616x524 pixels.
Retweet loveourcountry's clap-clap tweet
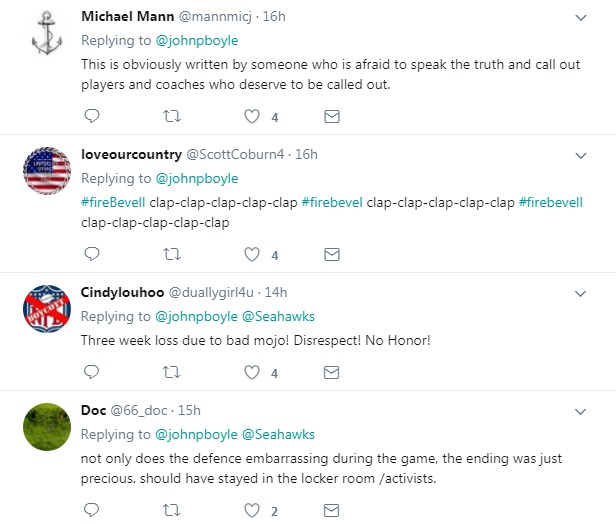click(172, 254)
